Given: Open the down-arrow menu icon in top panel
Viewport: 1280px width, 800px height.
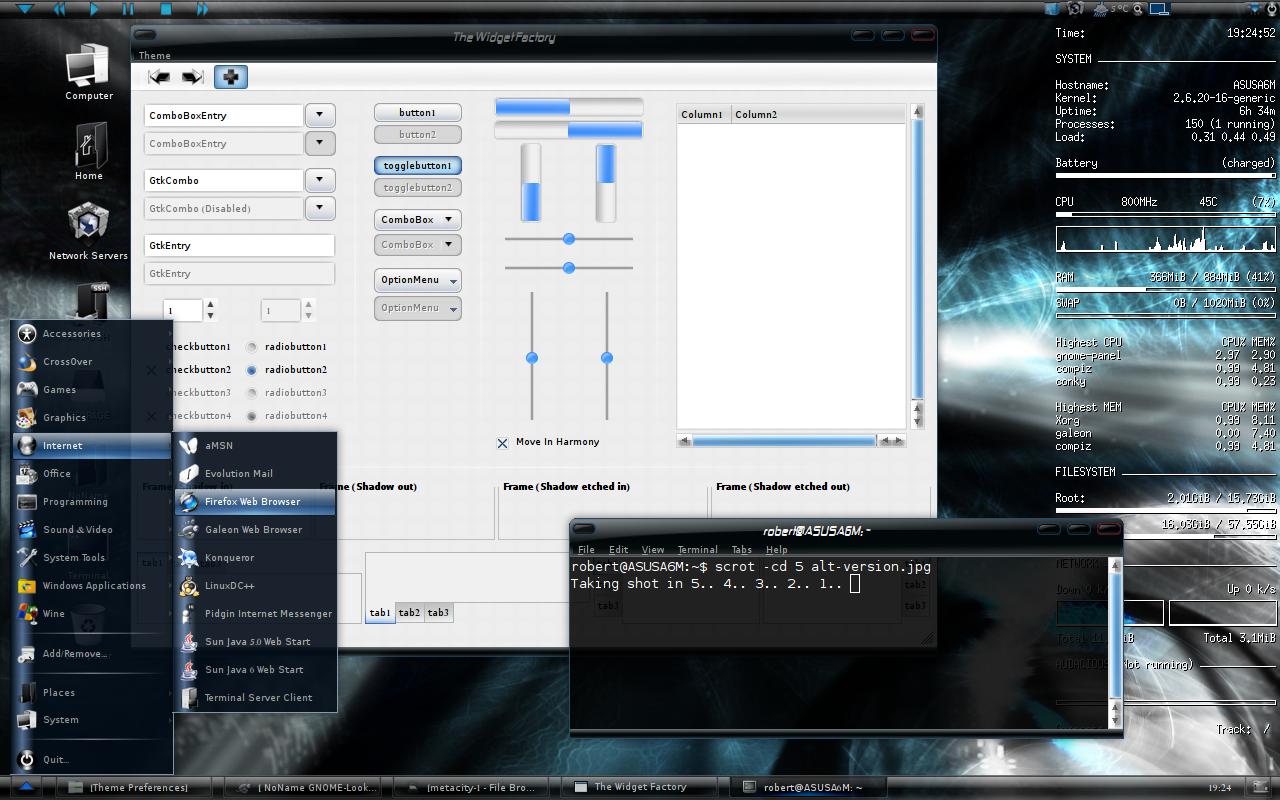Looking at the screenshot, I should point(24,9).
